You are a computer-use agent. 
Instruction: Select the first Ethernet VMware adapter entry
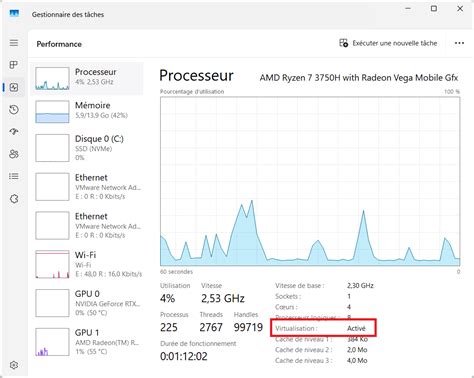tap(87, 187)
